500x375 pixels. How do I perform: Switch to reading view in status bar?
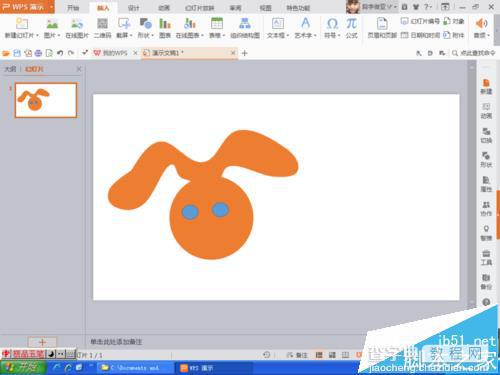click(346, 355)
